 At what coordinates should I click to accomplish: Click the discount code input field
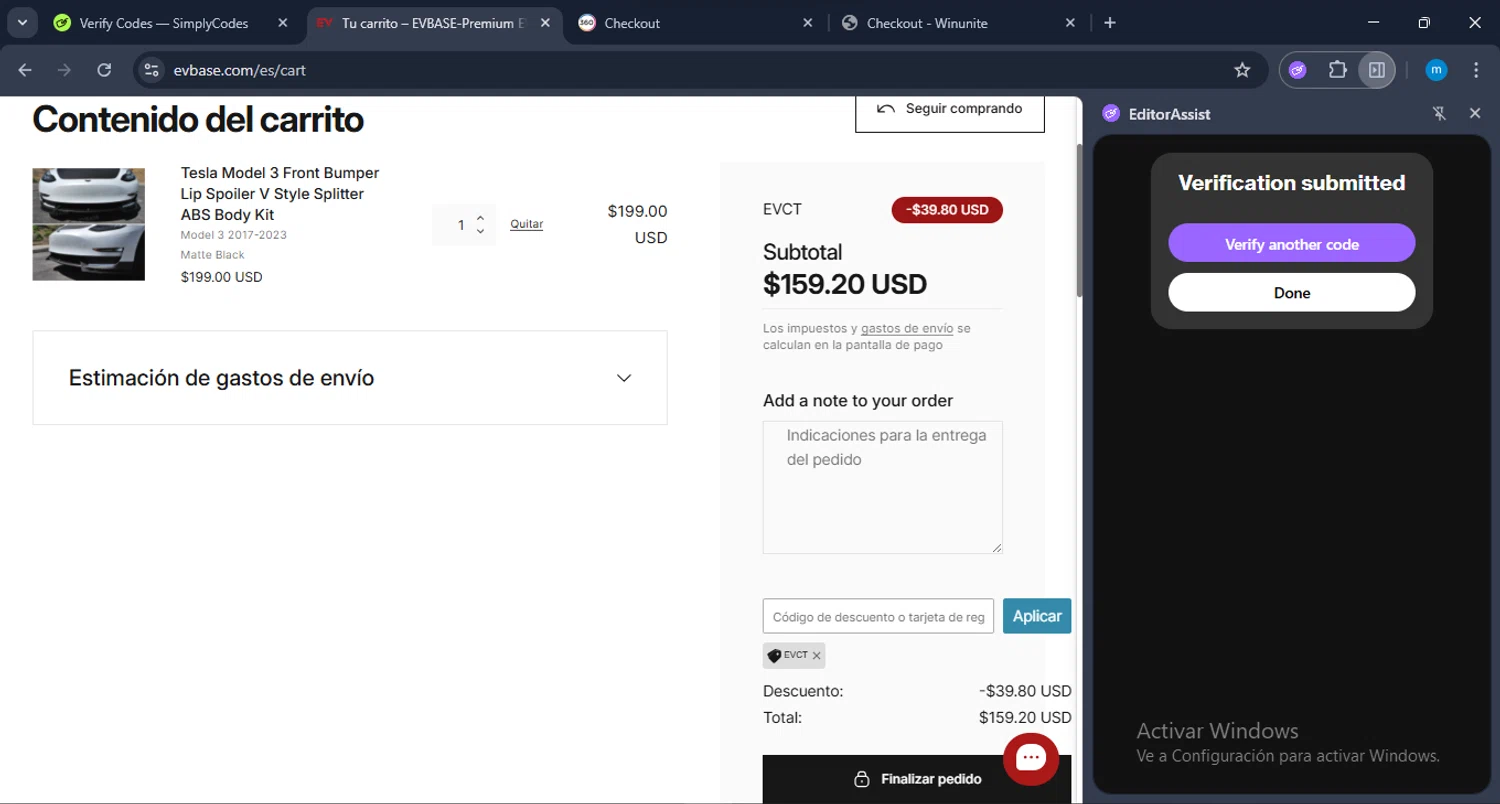click(x=878, y=616)
